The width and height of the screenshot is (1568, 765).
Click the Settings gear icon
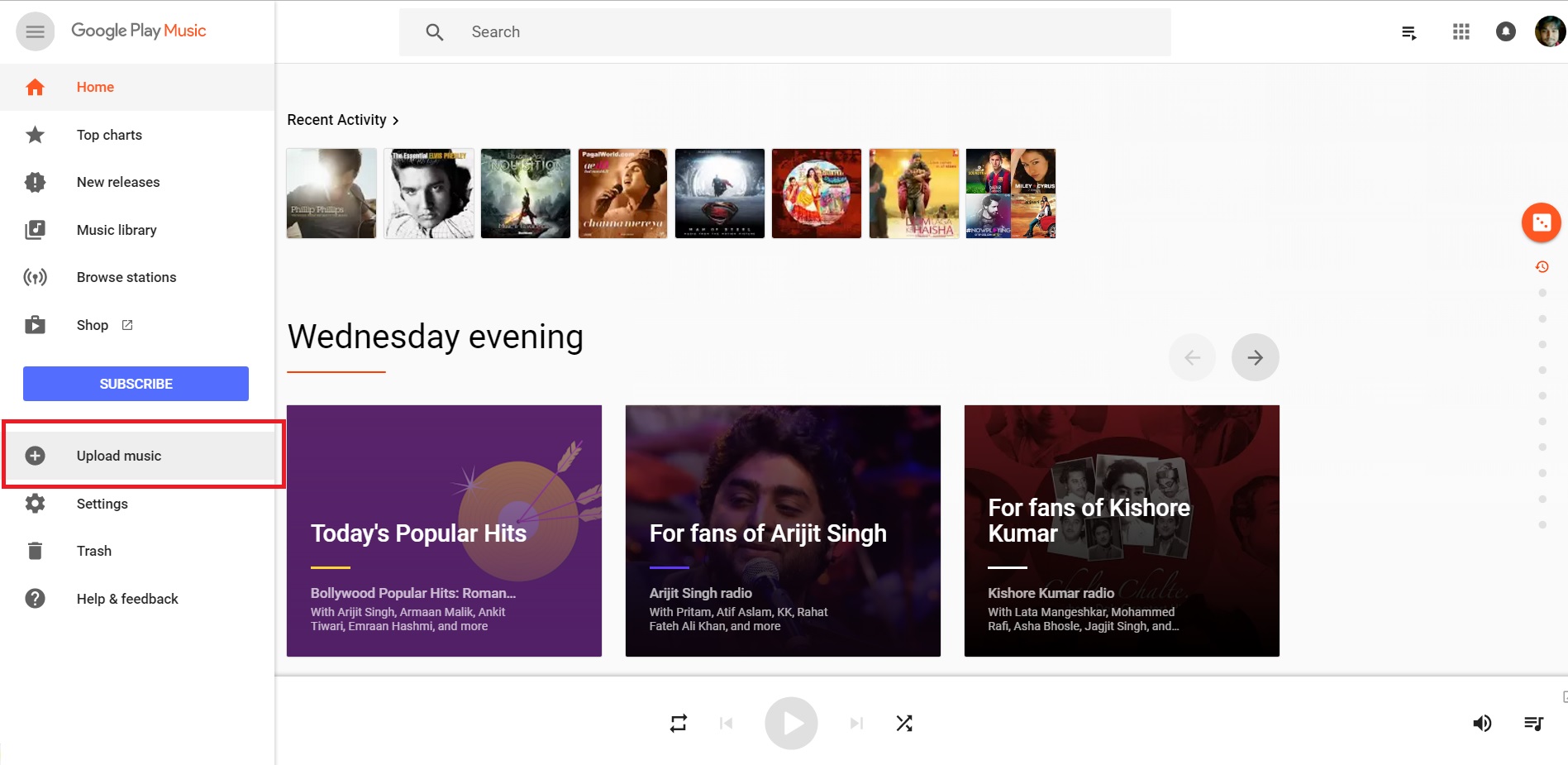35,503
